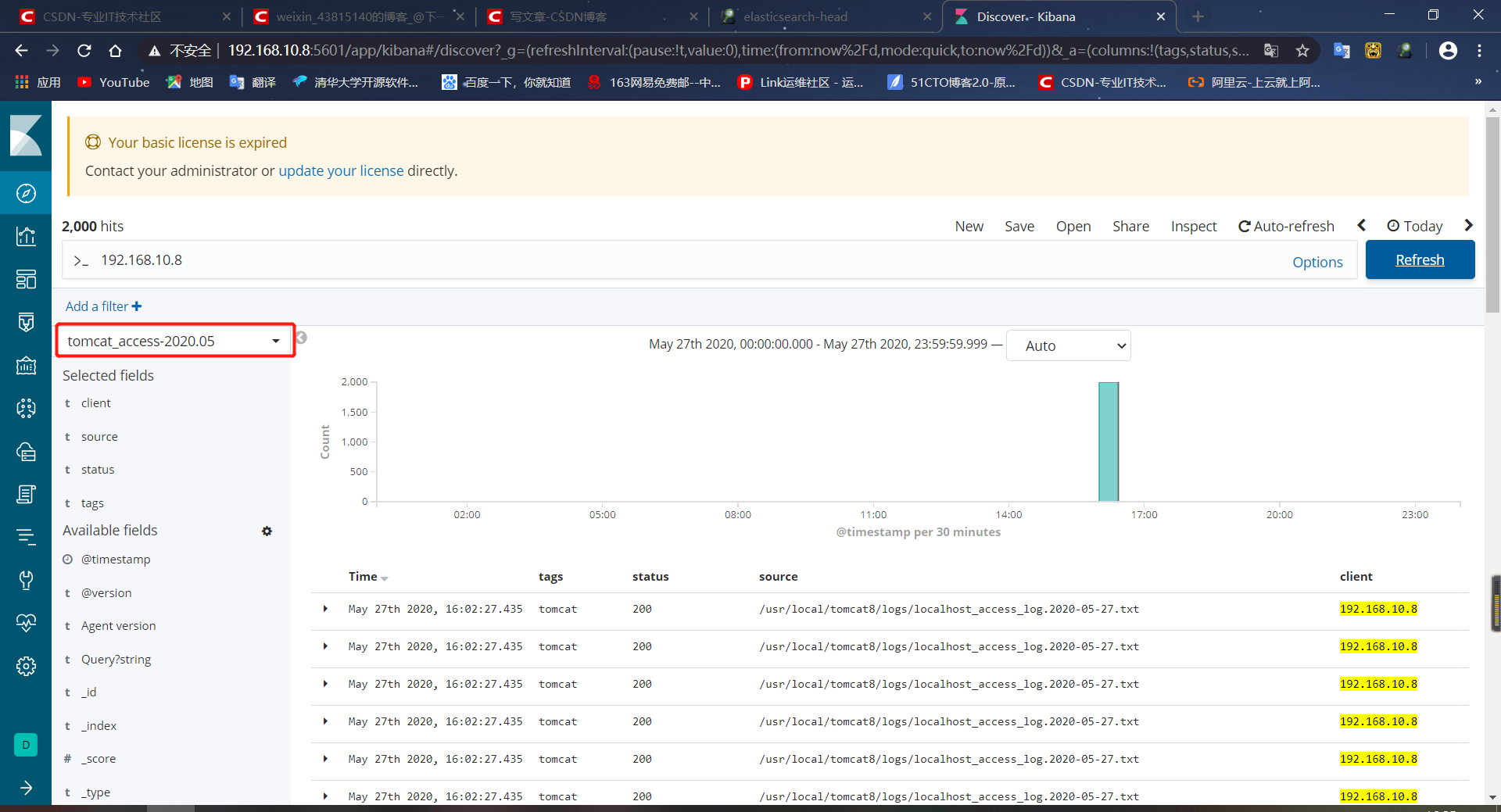Toggle Auto-refresh for the search
The height and width of the screenshot is (812, 1501).
[1286, 226]
